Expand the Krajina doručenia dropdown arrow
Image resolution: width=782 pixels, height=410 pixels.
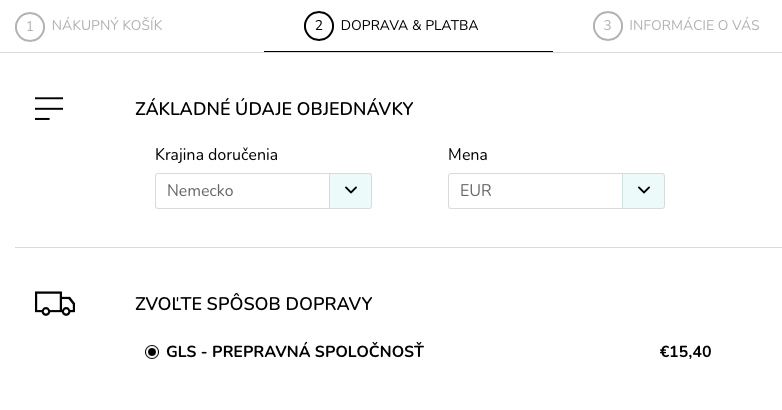coord(351,191)
